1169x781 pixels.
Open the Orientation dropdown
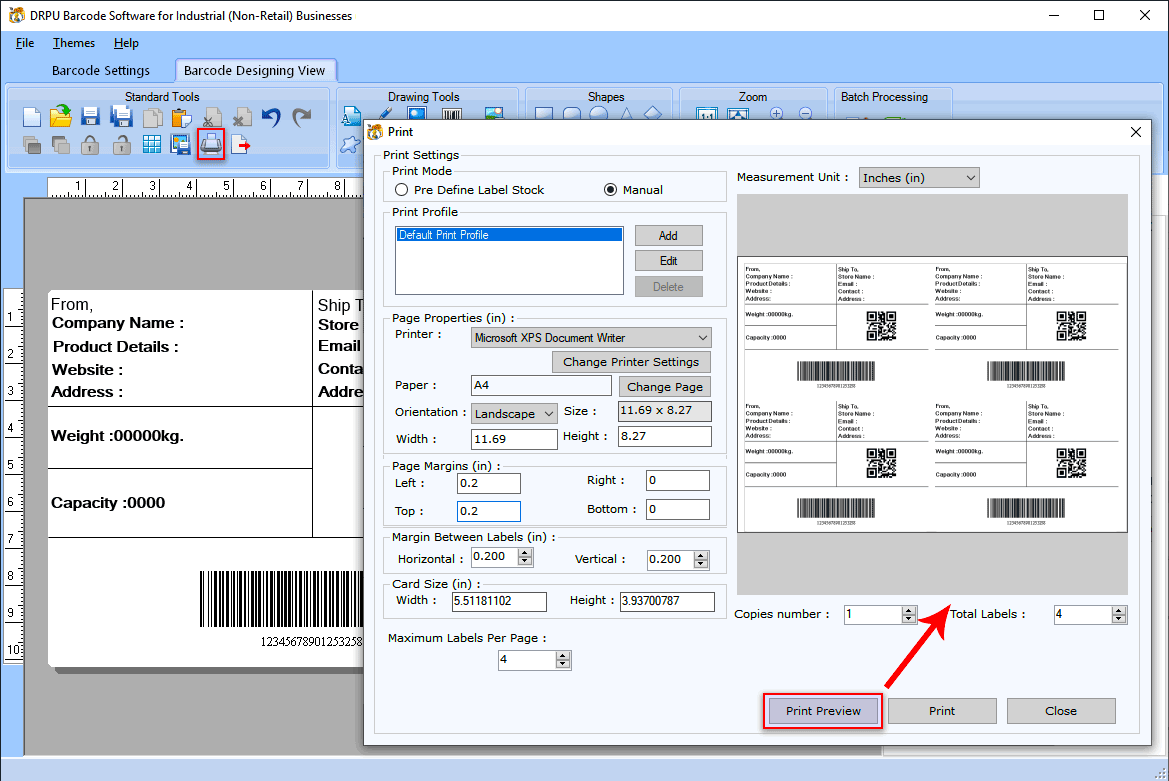click(514, 414)
